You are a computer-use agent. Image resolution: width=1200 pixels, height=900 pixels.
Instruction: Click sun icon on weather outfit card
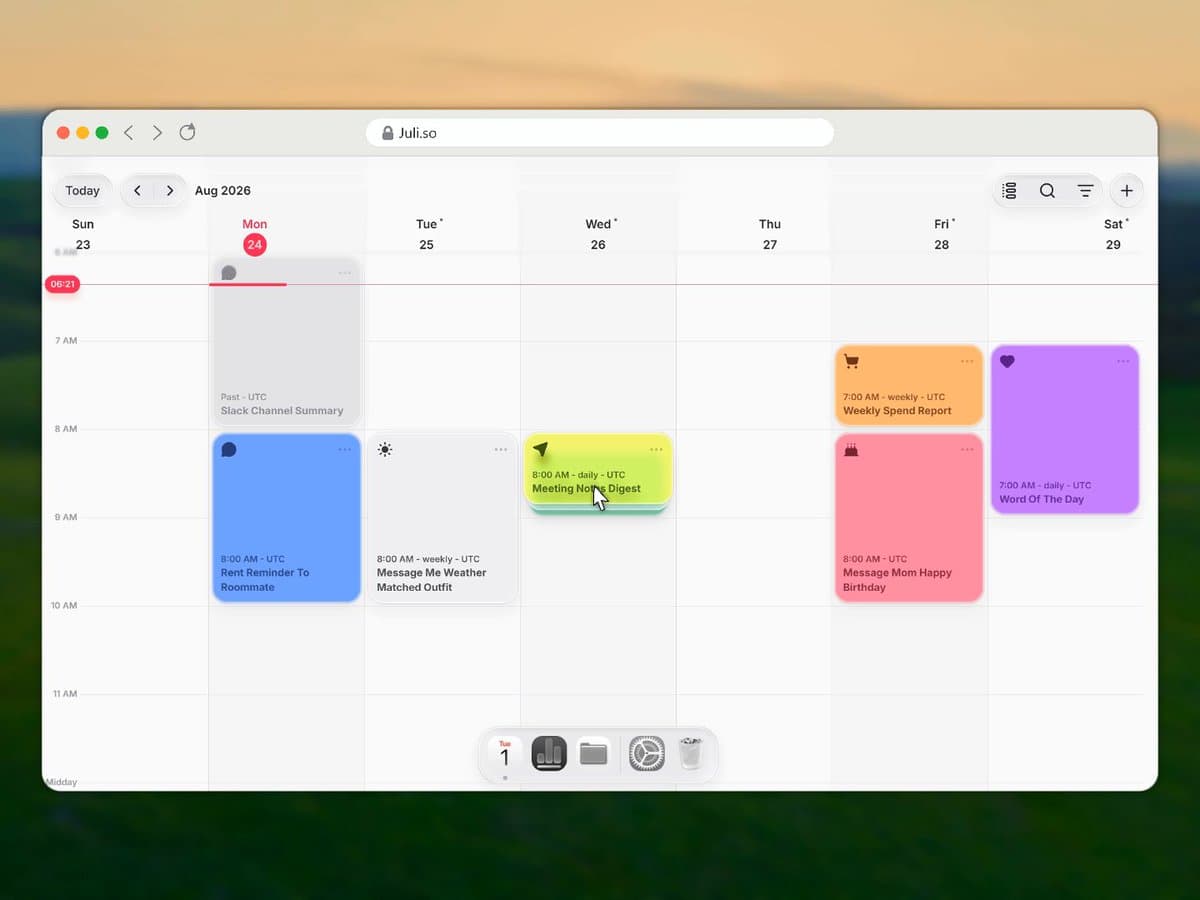pos(385,450)
